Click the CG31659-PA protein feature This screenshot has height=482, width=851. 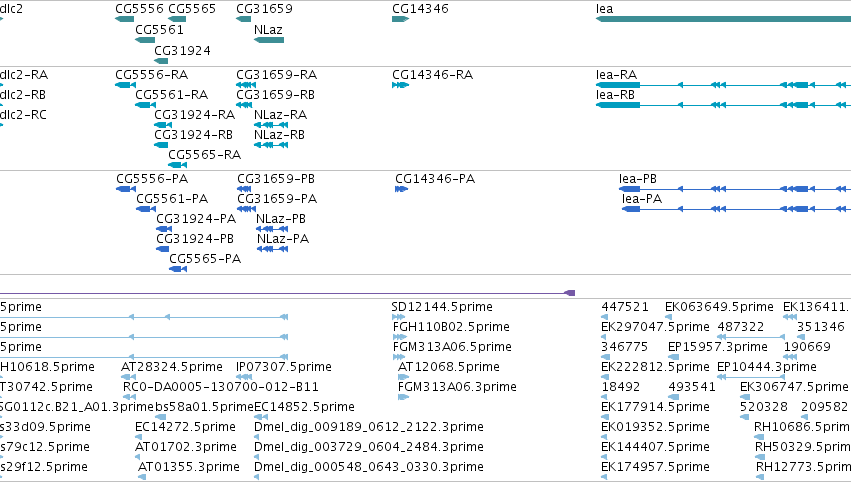(x=246, y=209)
